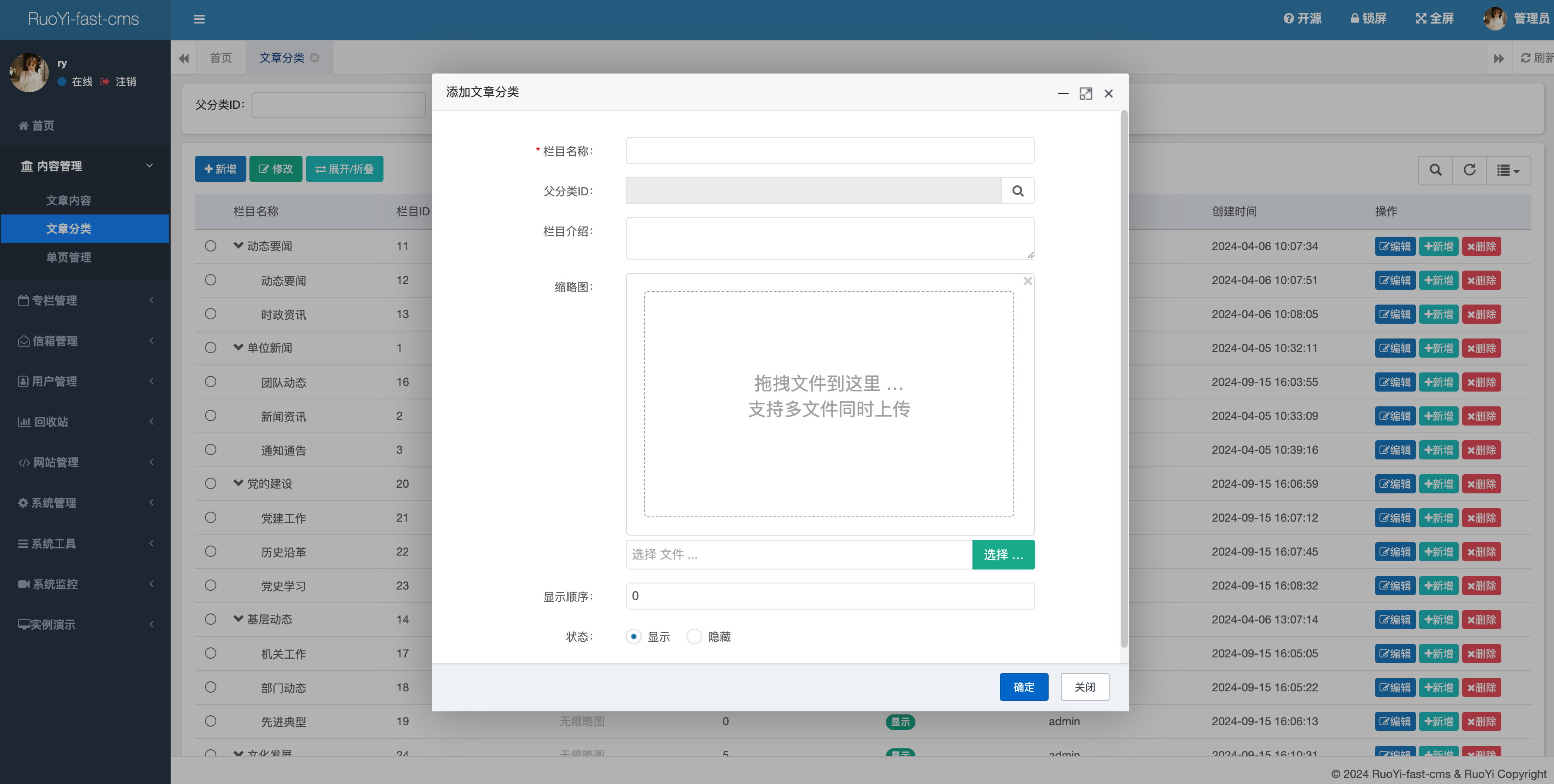Open the 锁屏 lock screen function

point(1368,18)
